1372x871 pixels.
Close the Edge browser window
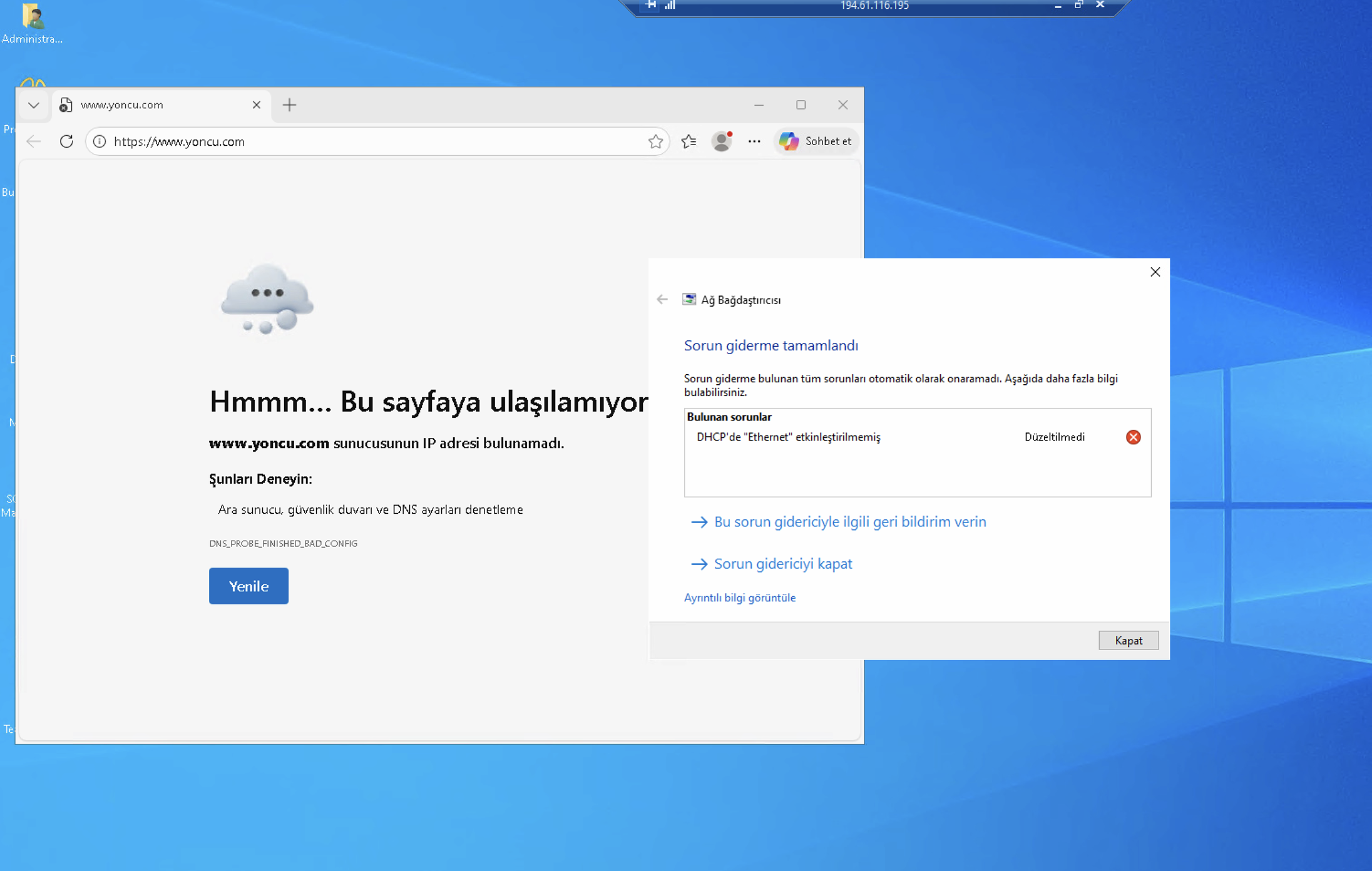click(842, 105)
